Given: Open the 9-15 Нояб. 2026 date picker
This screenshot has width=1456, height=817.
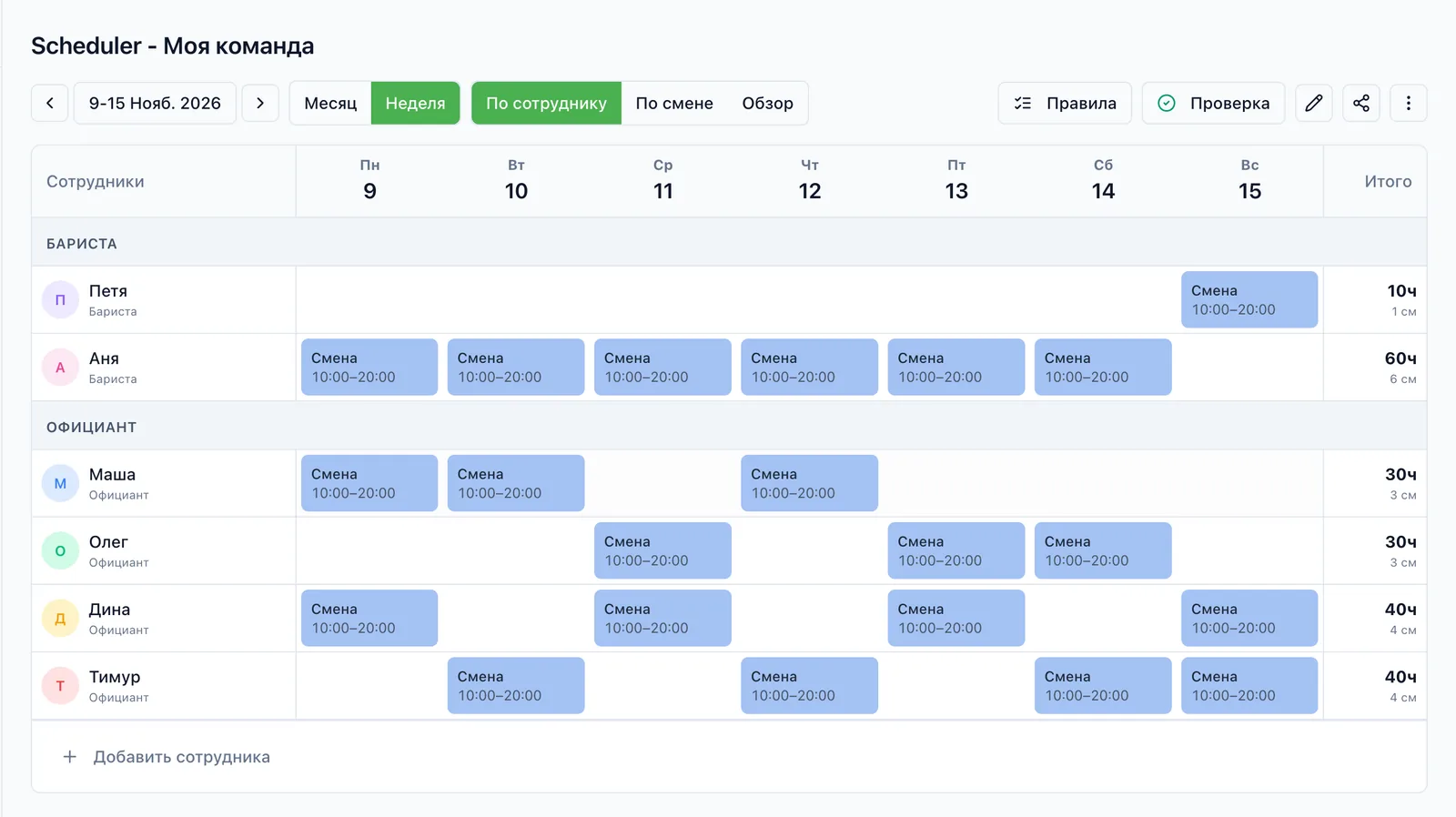Looking at the screenshot, I should 155,103.
